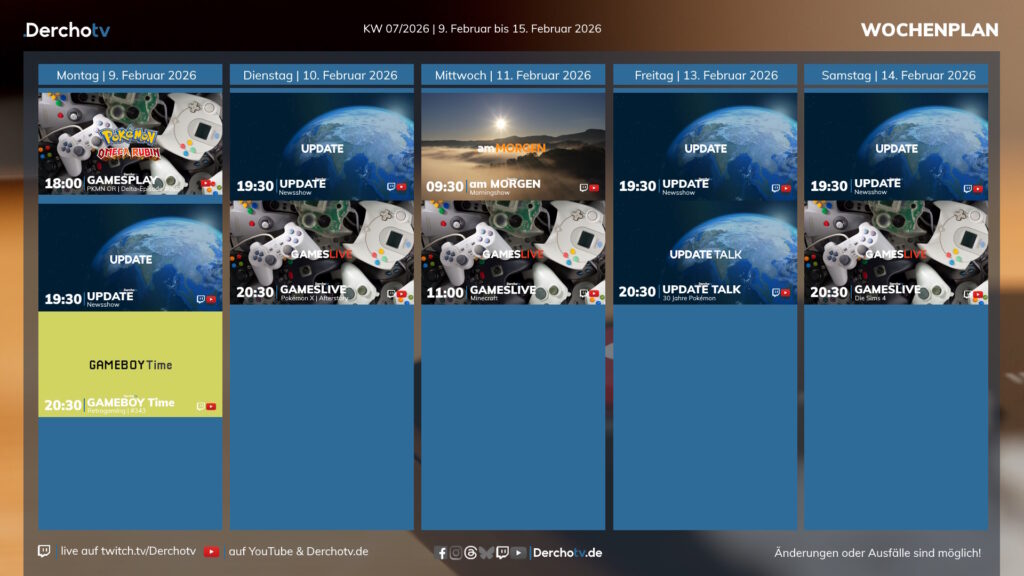
Task: Select the 'Mittwoch | 11. Februar 2026' column header
Action: pos(513,75)
